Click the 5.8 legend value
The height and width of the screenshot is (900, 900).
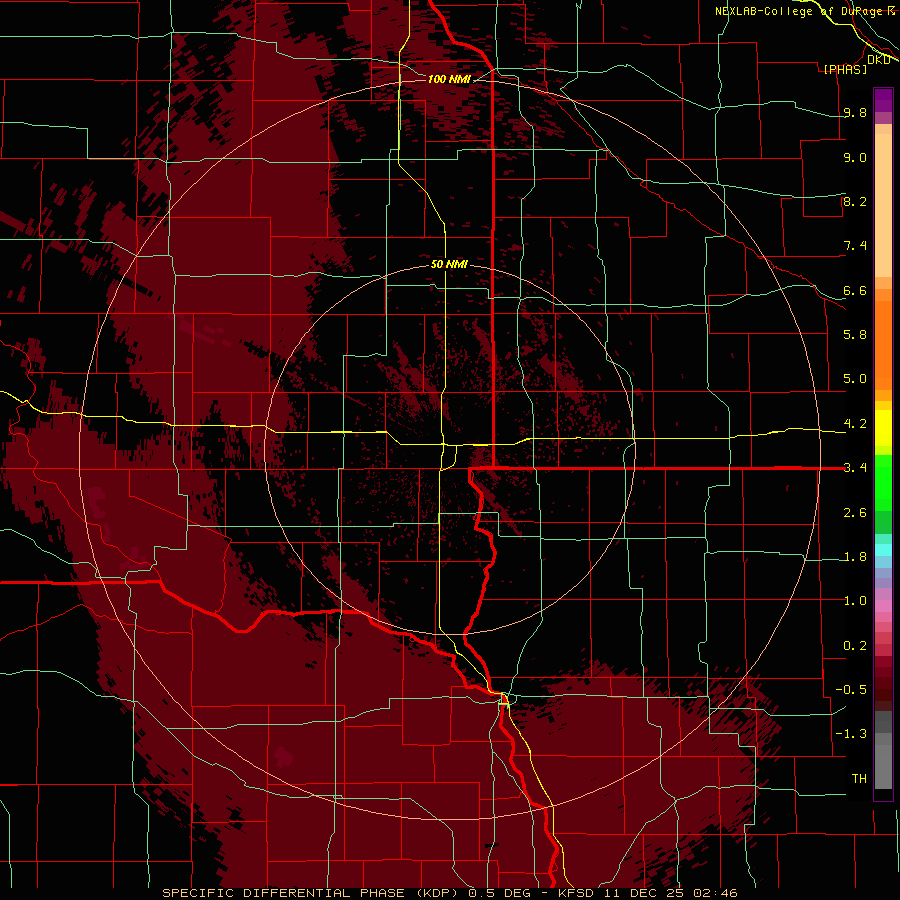tap(855, 334)
